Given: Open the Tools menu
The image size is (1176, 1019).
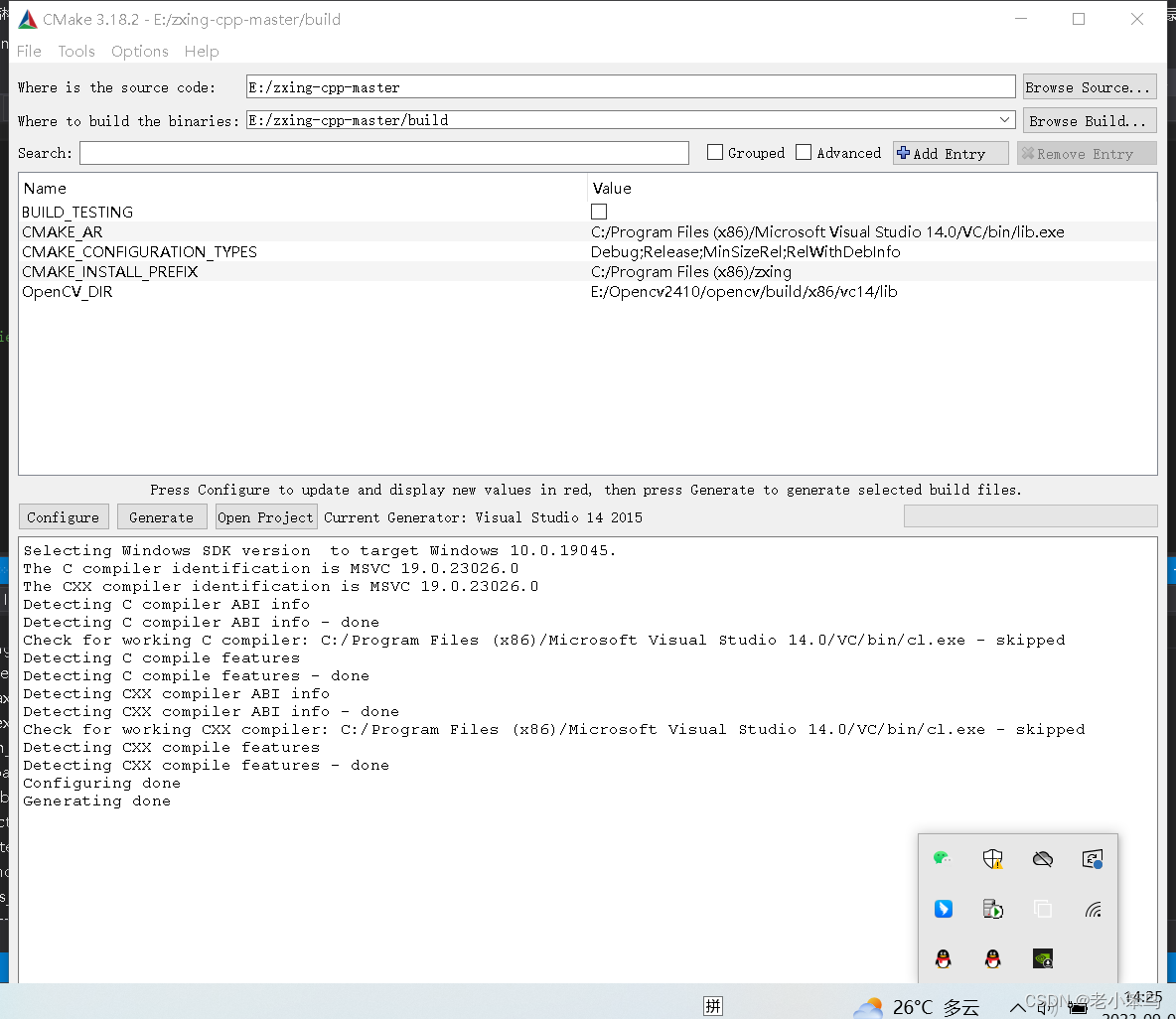Looking at the screenshot, I should pos(76,52).
